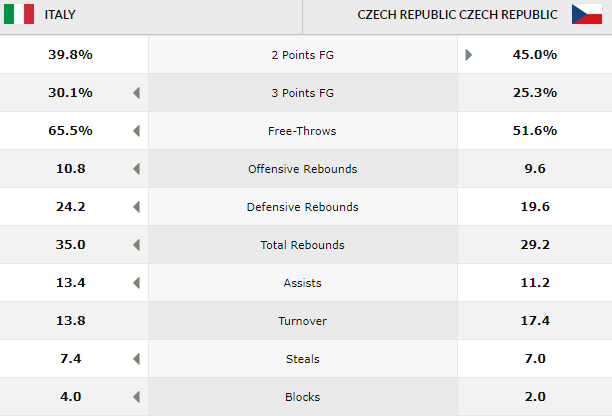
Task: Select the 2 Points FG stat label
Action: pyautogui.click(x=302, y=55)
